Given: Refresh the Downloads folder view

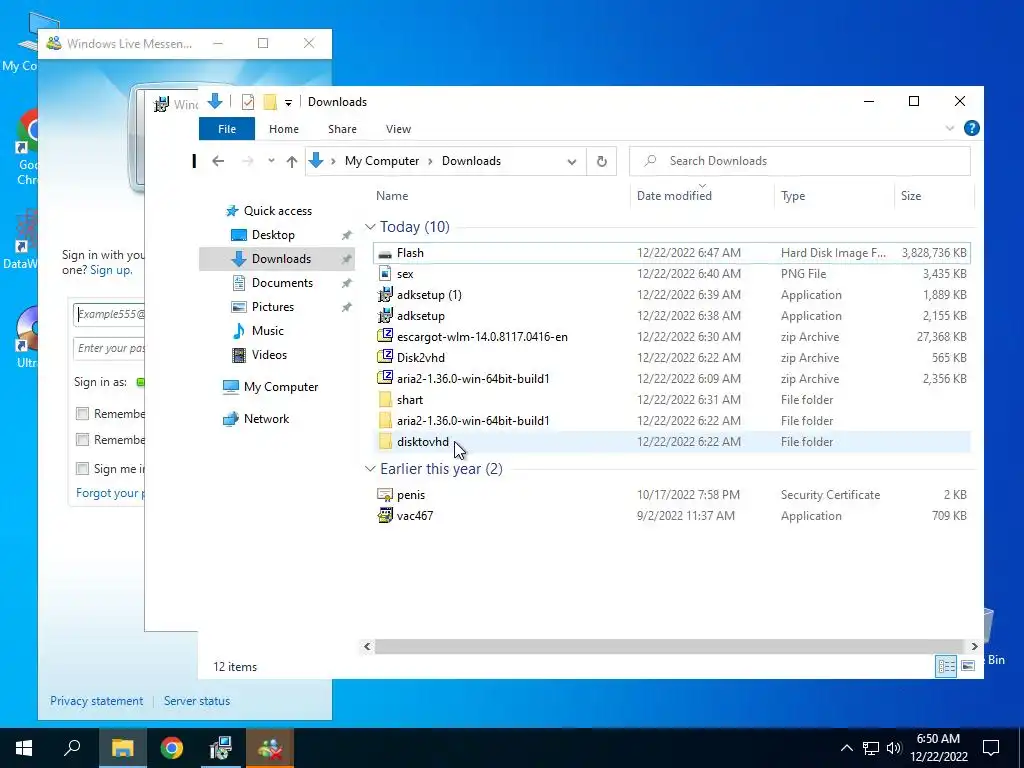Looking at the screenshot, I should pos(601,161).
